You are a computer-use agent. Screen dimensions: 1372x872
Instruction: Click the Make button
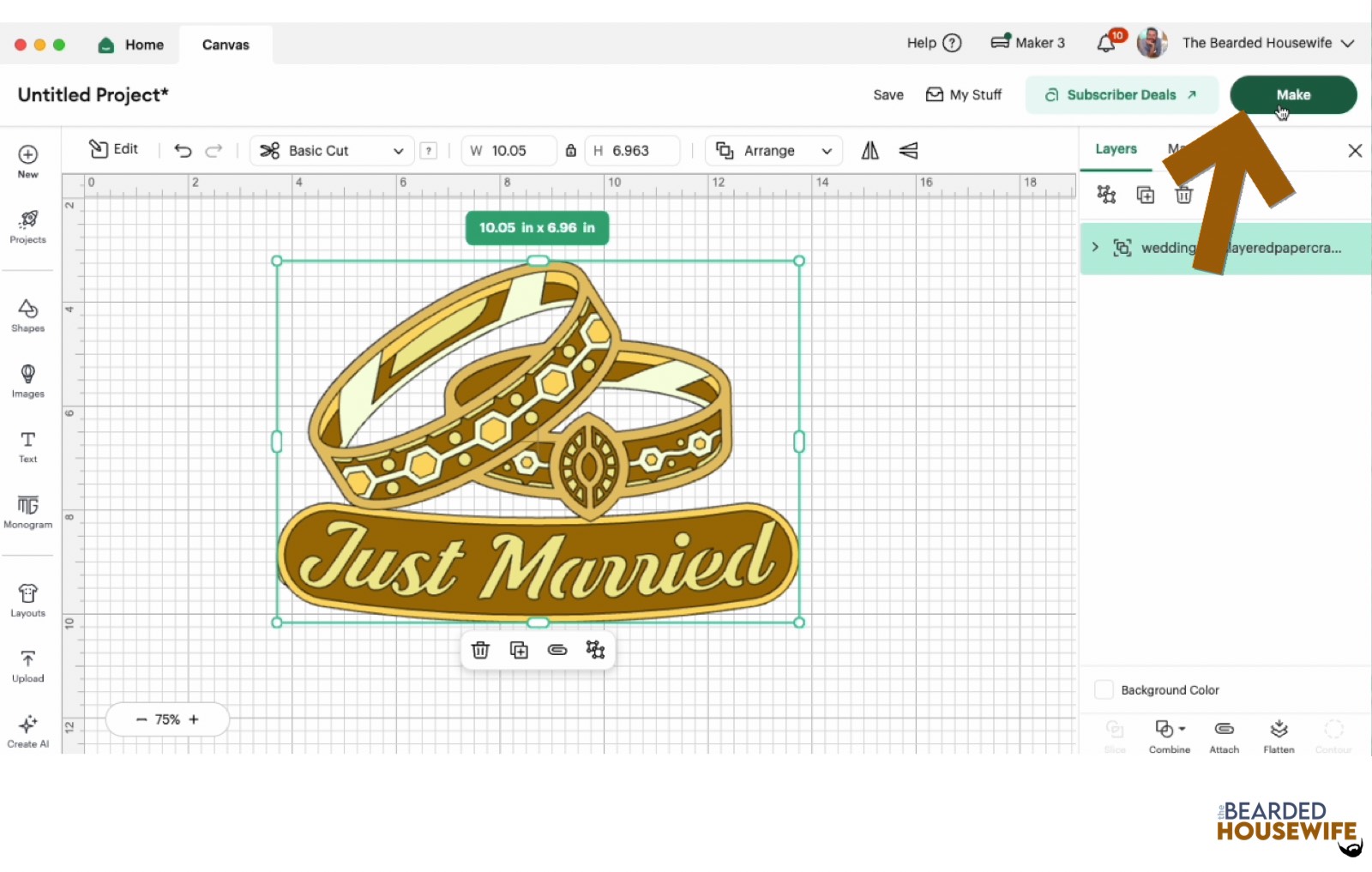(x=1292, y=94)
